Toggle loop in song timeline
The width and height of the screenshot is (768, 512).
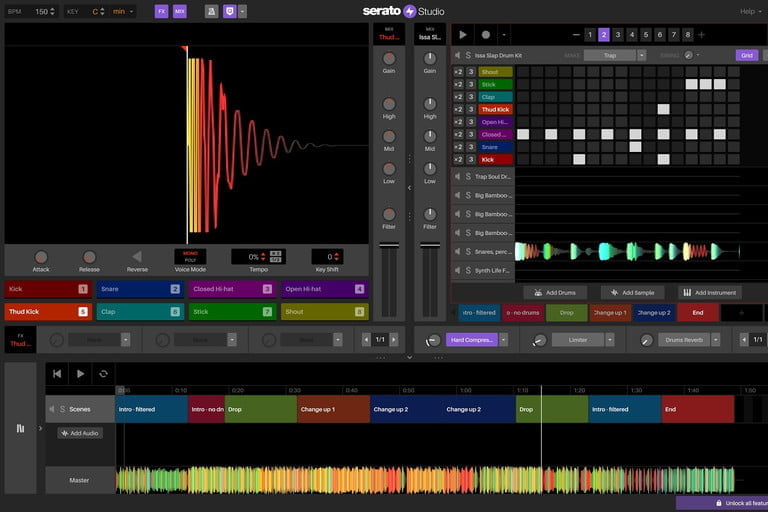pyautogui.click(x=103, y=374)
